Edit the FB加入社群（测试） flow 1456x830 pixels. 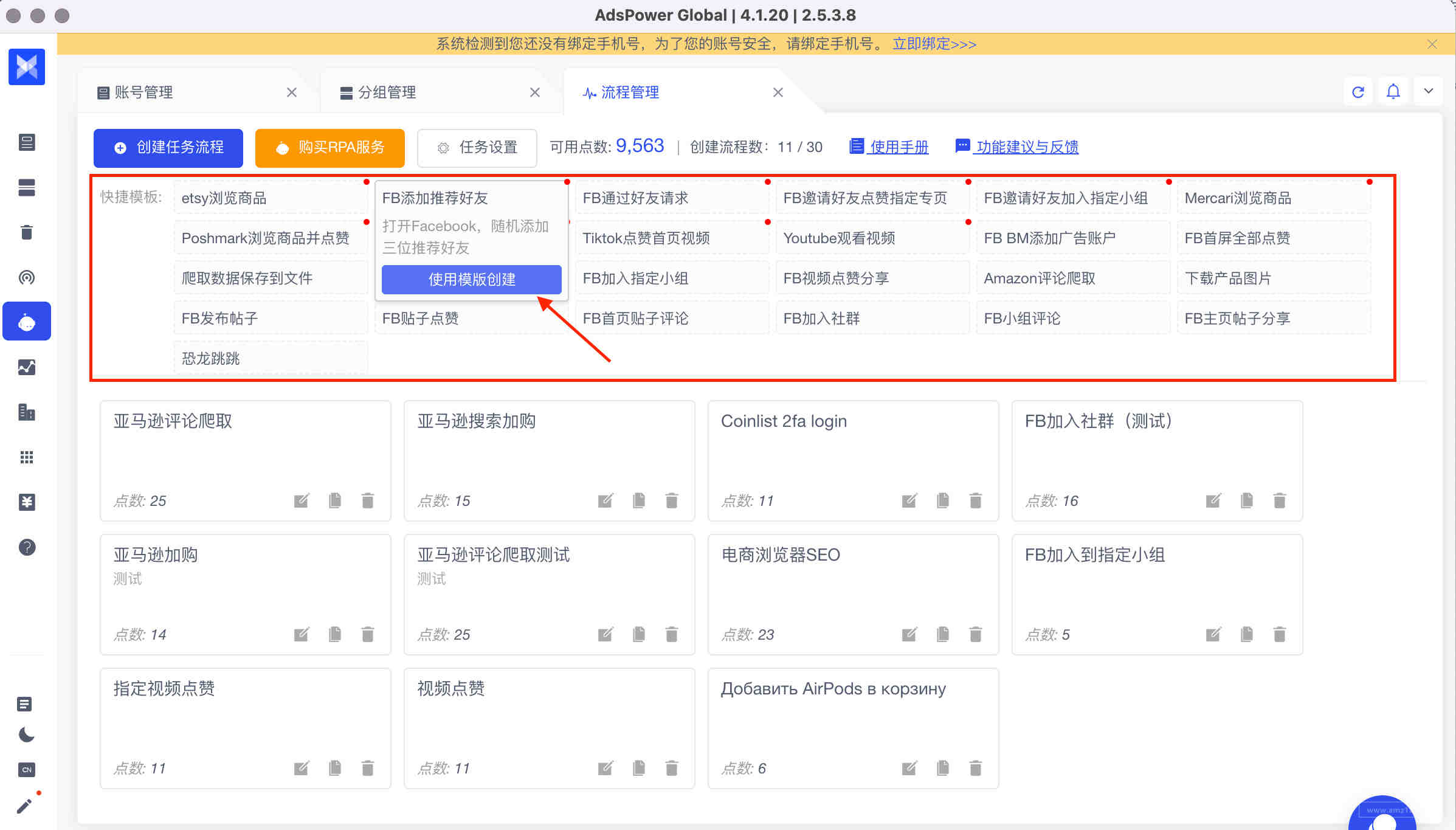pyautogui.click(x=1213, y=500)
